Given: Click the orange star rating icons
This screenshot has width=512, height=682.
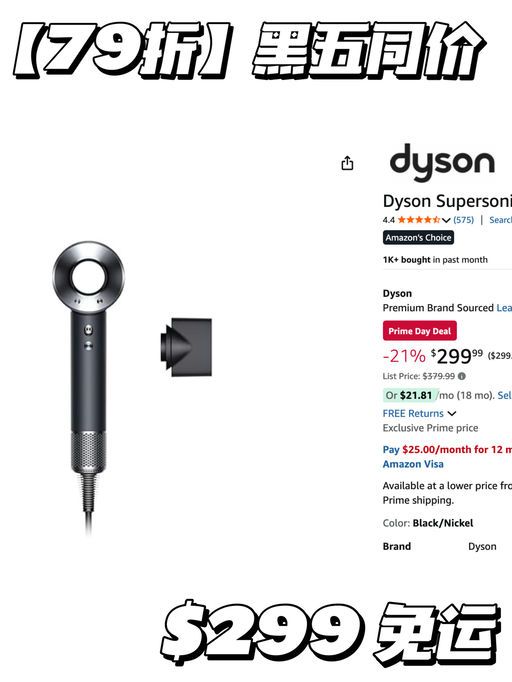Looking at the screenshot, I should pos(418,220).
